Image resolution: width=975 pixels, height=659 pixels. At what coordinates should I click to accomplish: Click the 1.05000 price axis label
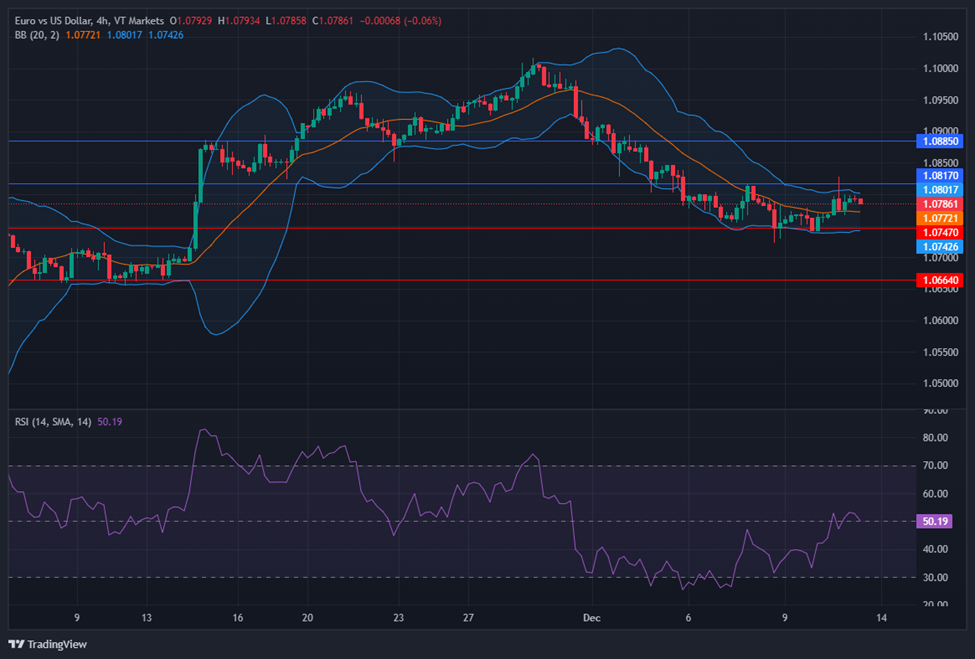941,384
